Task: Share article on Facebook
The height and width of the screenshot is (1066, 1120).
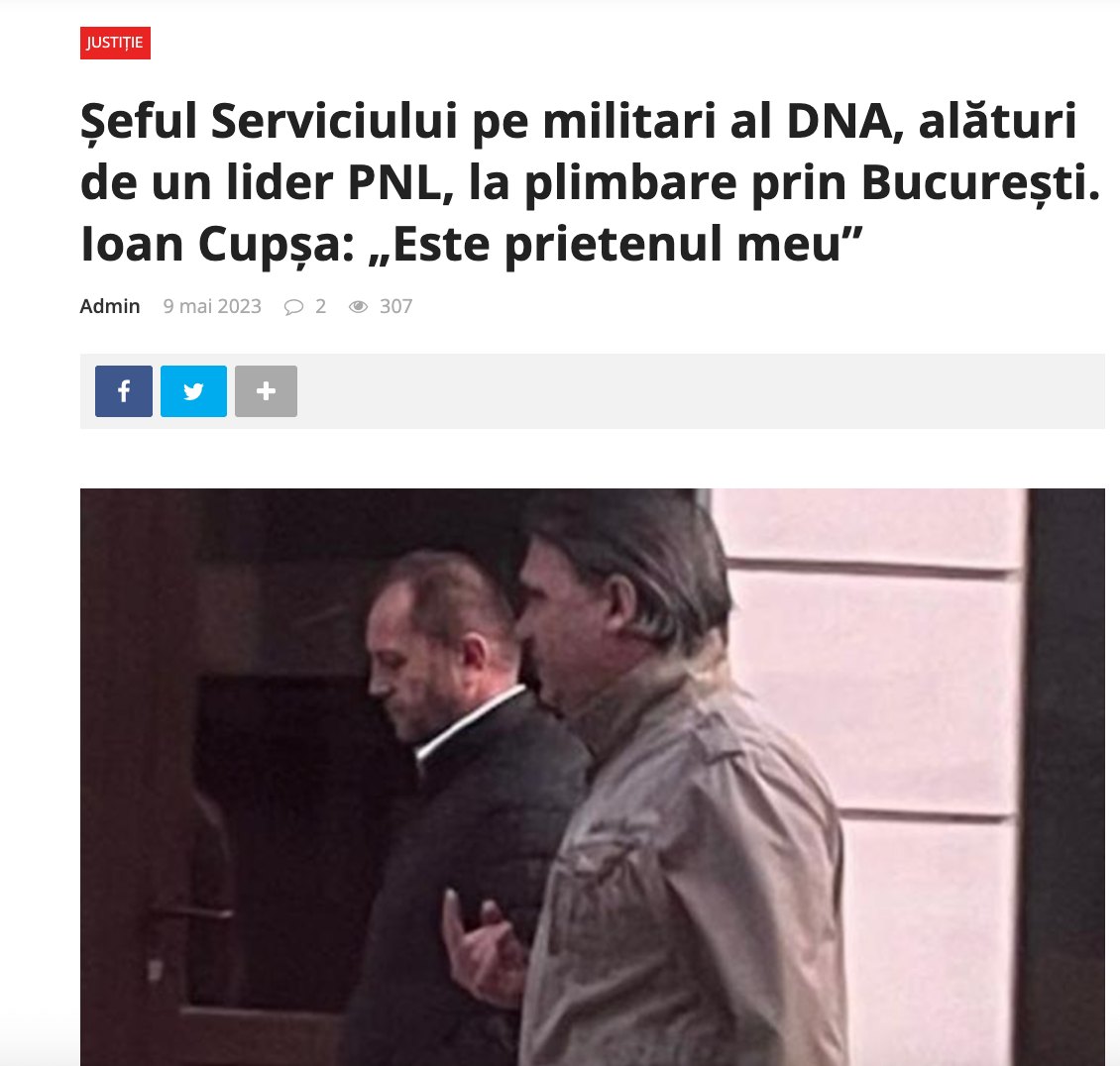Action: point(124,391)
